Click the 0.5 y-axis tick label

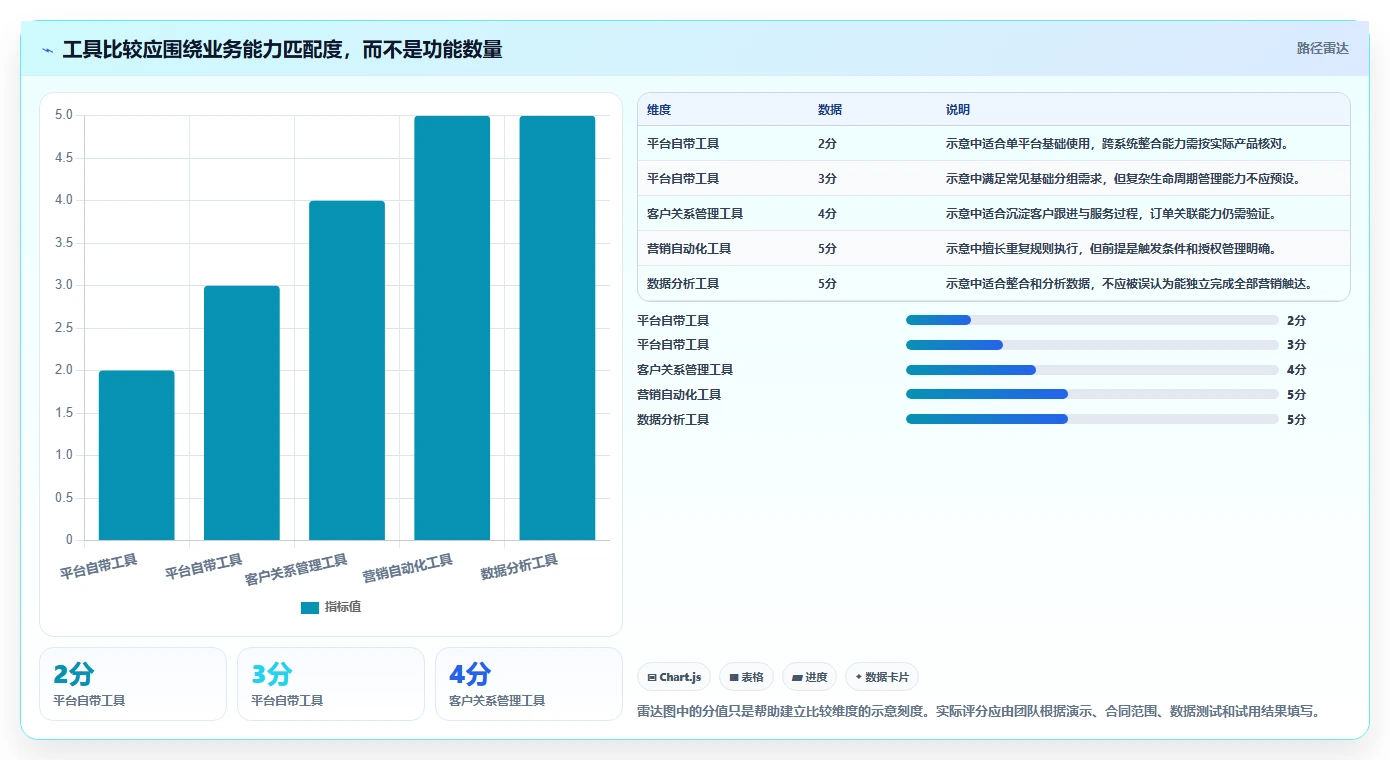pyautogui.click(x=64, y=498)
